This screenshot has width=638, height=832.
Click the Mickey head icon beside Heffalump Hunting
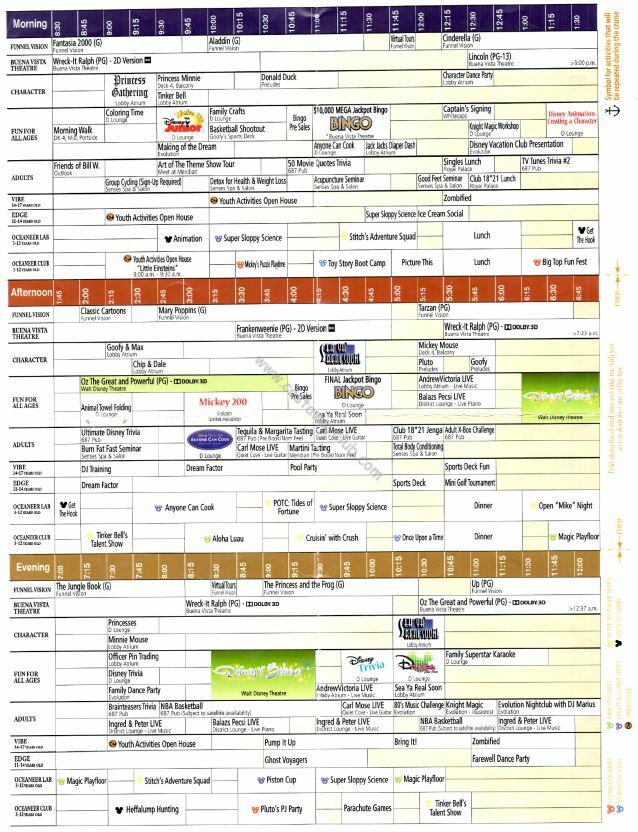[x=119, y=810]
